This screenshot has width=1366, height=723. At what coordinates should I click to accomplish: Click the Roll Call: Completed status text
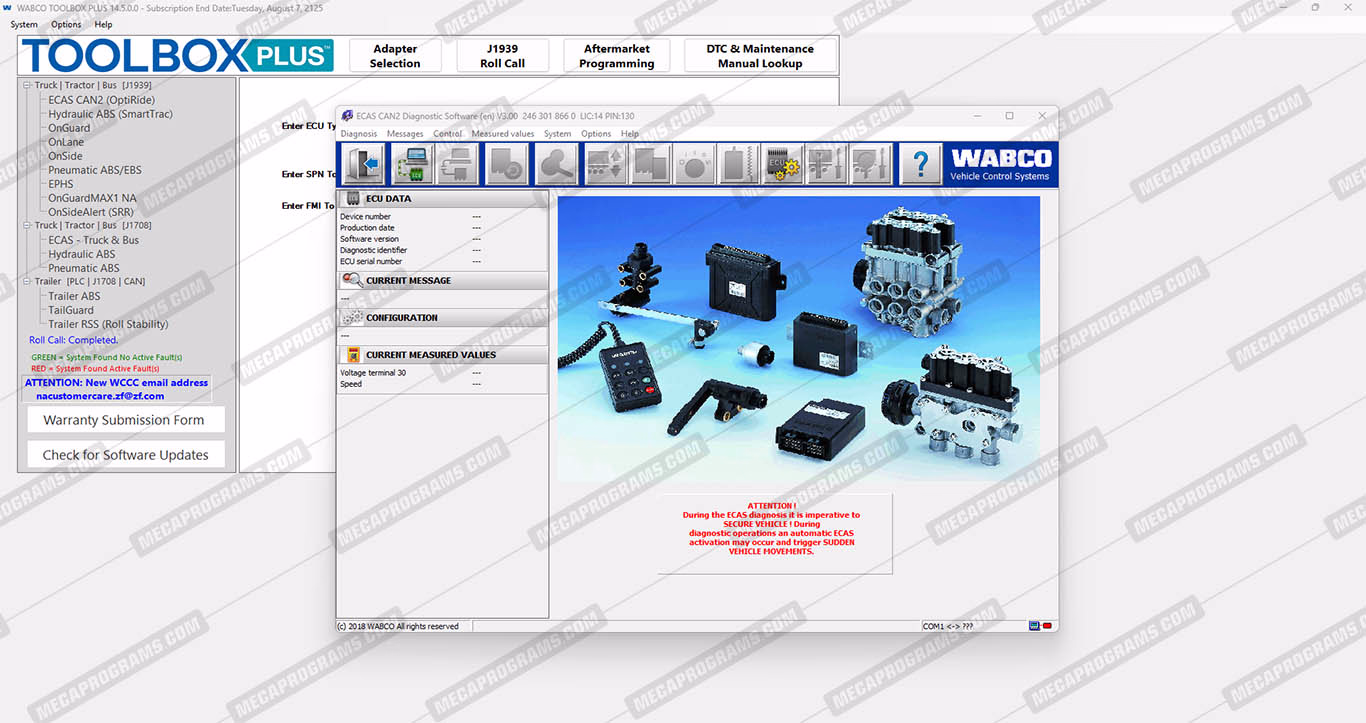(x=73, y=340)
